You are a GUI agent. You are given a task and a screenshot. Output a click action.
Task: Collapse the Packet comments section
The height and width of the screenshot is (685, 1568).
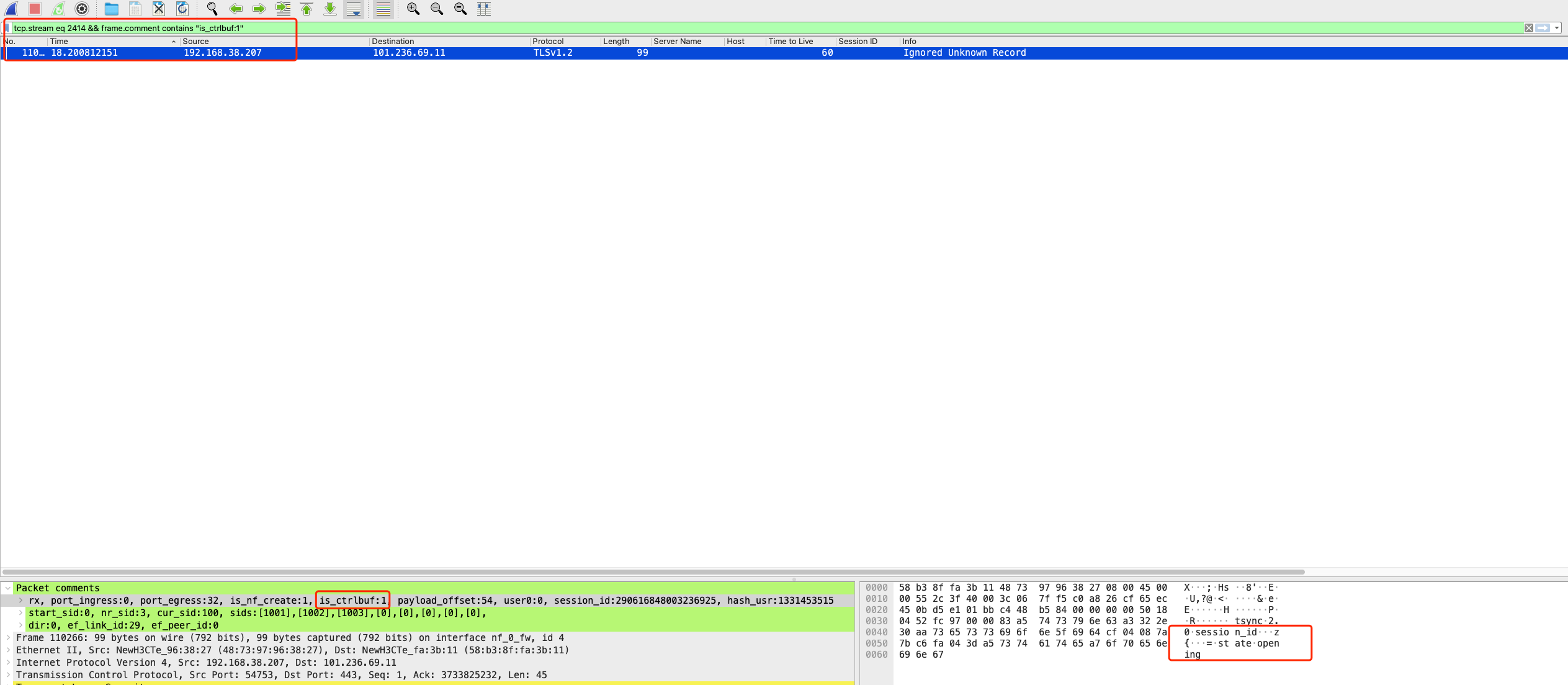click(7, 588)
